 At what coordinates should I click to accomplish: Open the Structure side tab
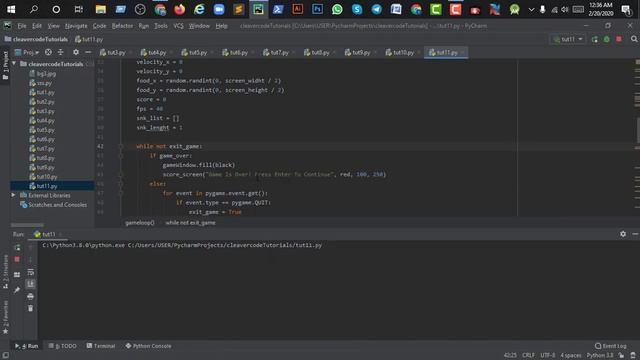click(x=5, y=271)
